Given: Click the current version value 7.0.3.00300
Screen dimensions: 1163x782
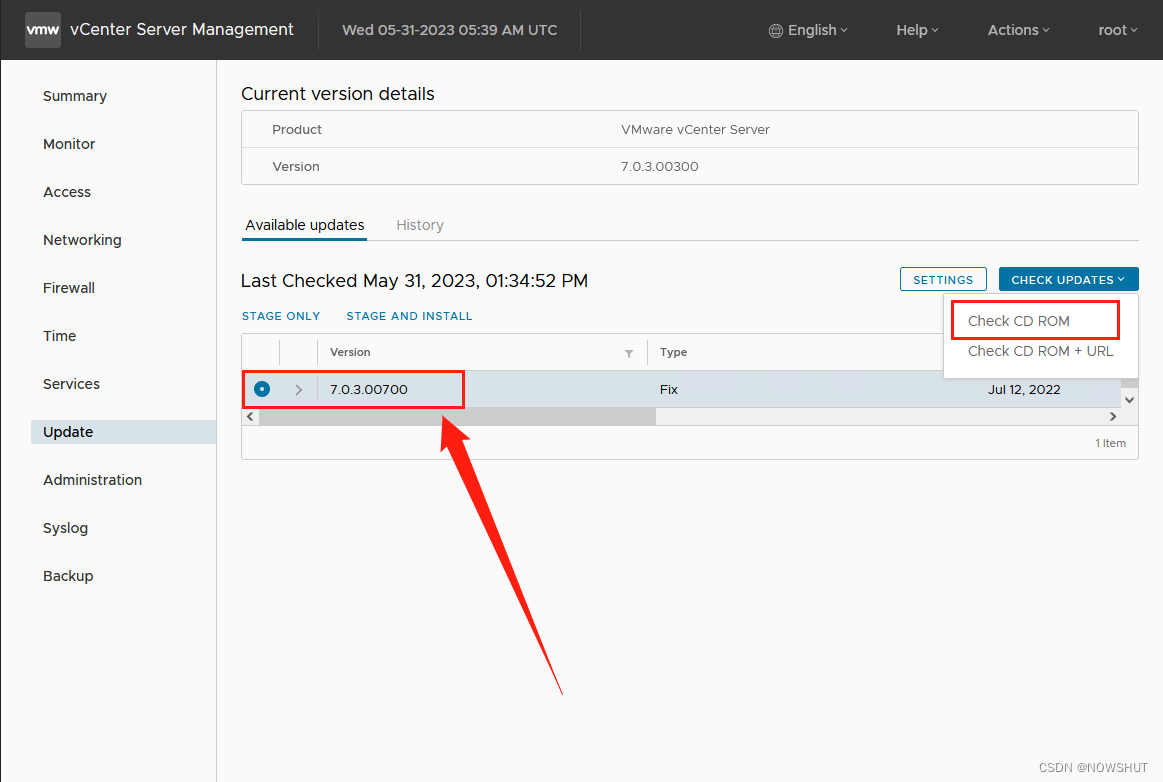Looking at the screenshot, I should (x=659, y=166).
